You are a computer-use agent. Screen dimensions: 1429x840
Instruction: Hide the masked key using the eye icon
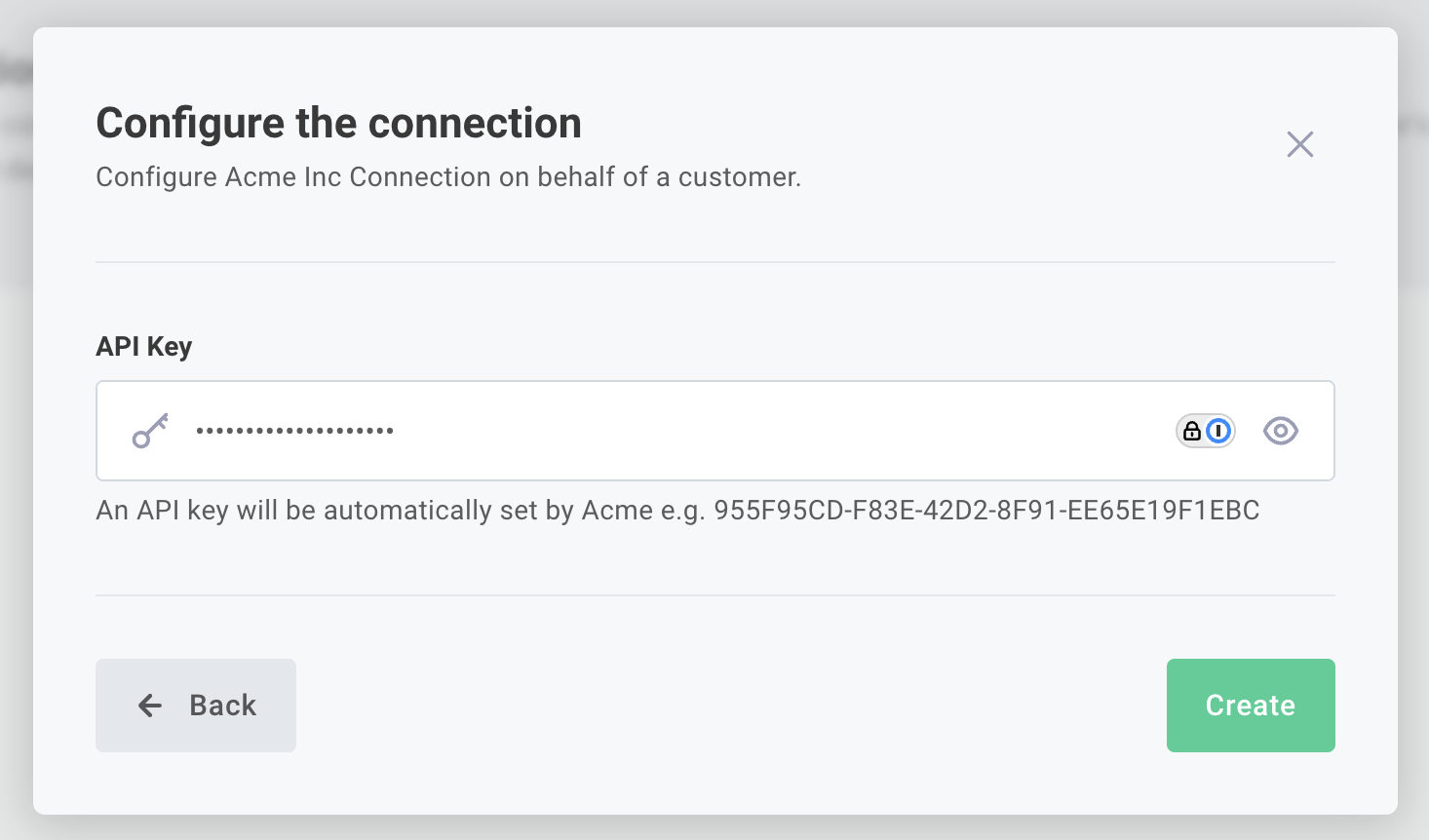click(1281, 431)
